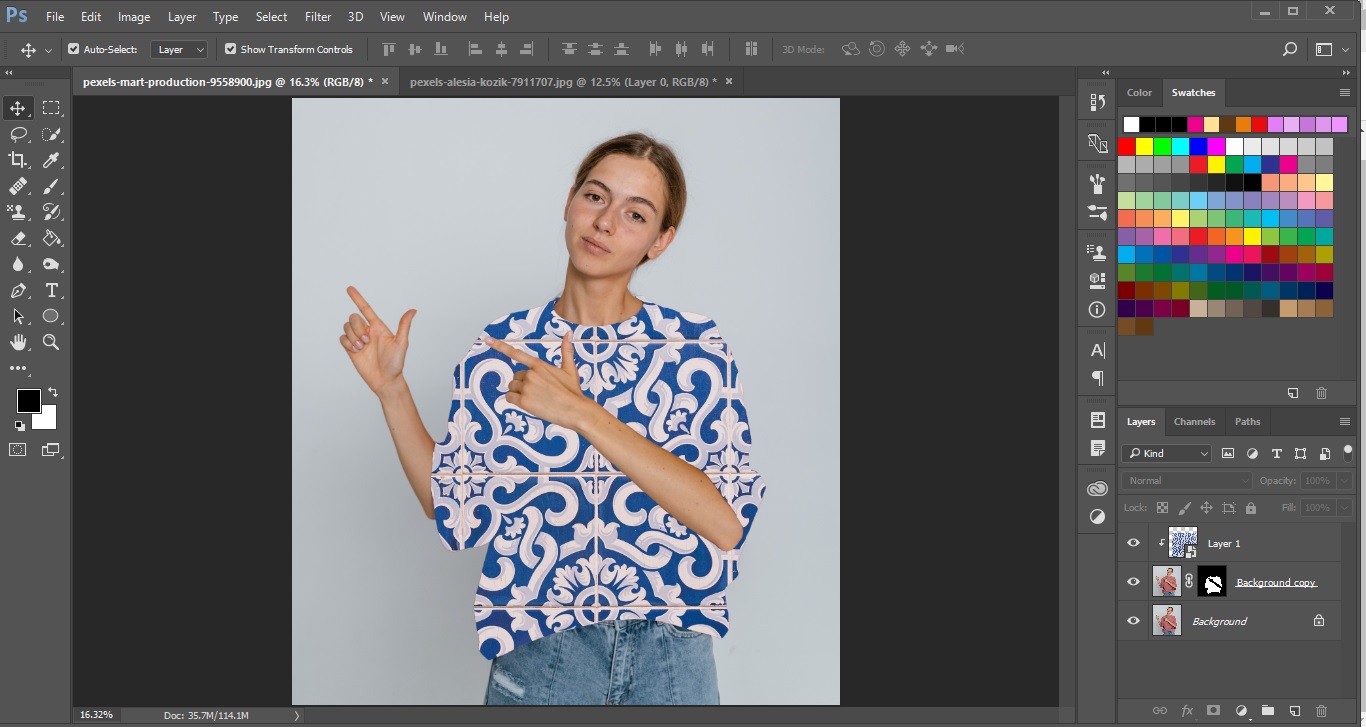Open the blend mode Normal dropdown
Screen dimensions: 1366x727
click(1186, 481)
